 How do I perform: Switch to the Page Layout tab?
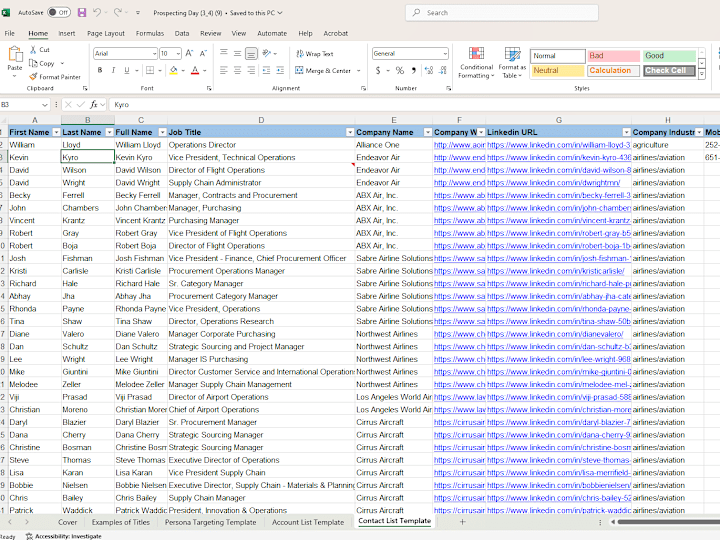click(x=106, y=34)
